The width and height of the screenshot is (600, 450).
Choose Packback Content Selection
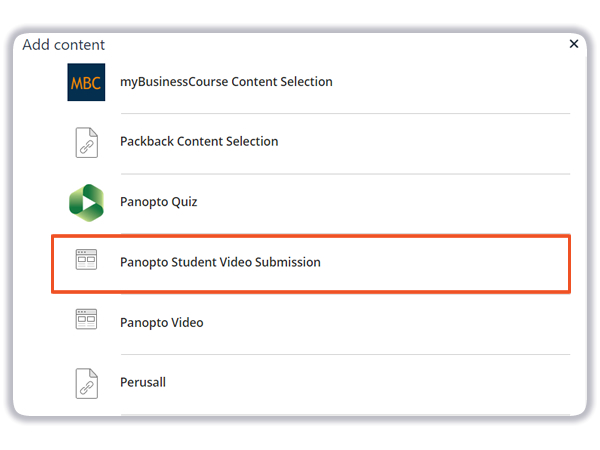point(199,142)
